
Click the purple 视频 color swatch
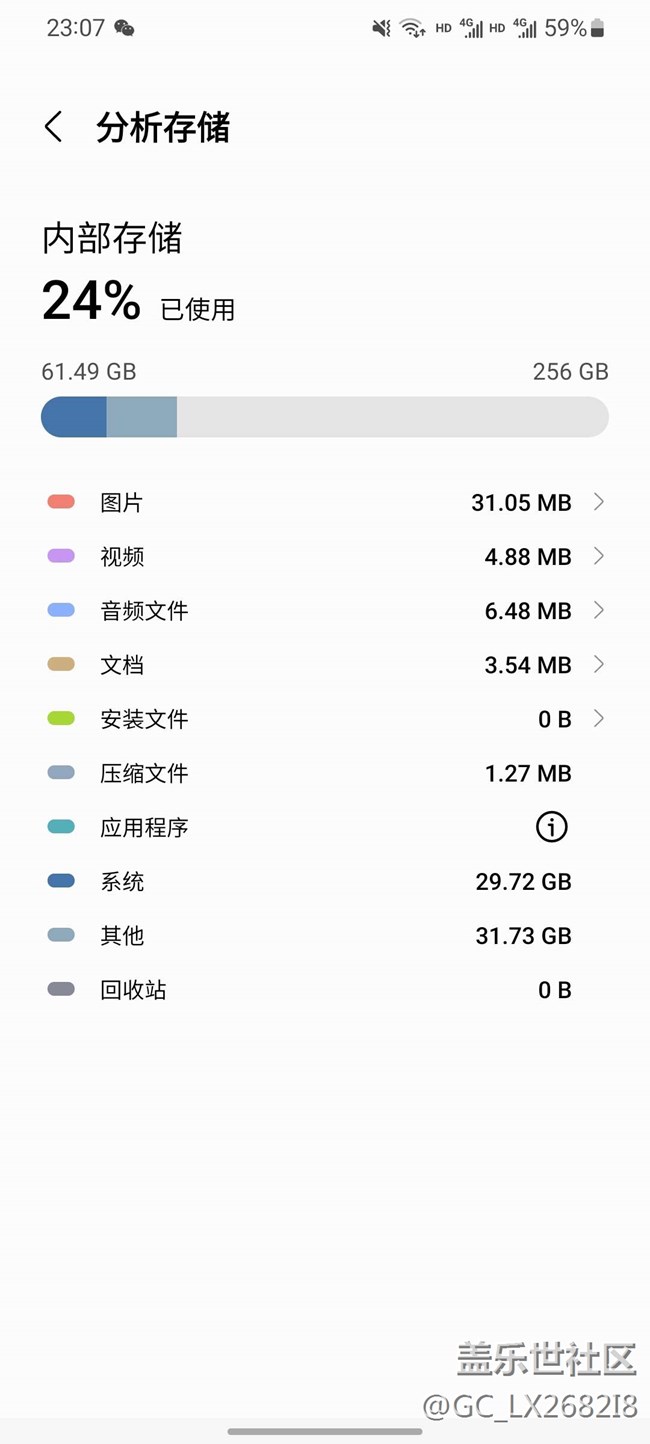coord(61,556)
